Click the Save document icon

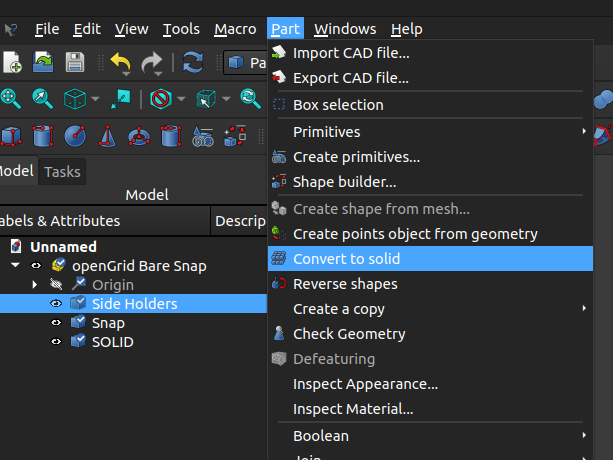[x=75, y=63]
